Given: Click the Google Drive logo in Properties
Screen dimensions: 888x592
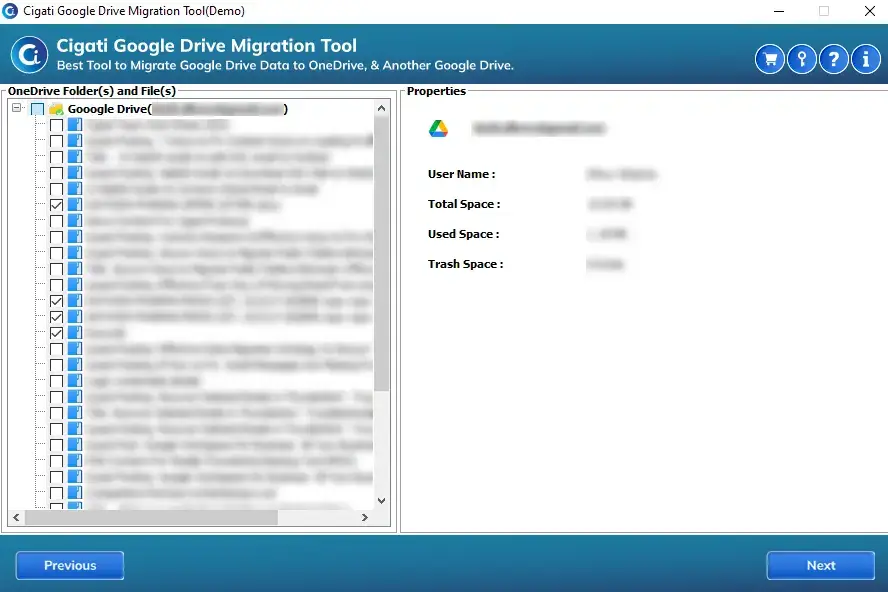Looking at the screenshot, I should (x=438, y=129).
